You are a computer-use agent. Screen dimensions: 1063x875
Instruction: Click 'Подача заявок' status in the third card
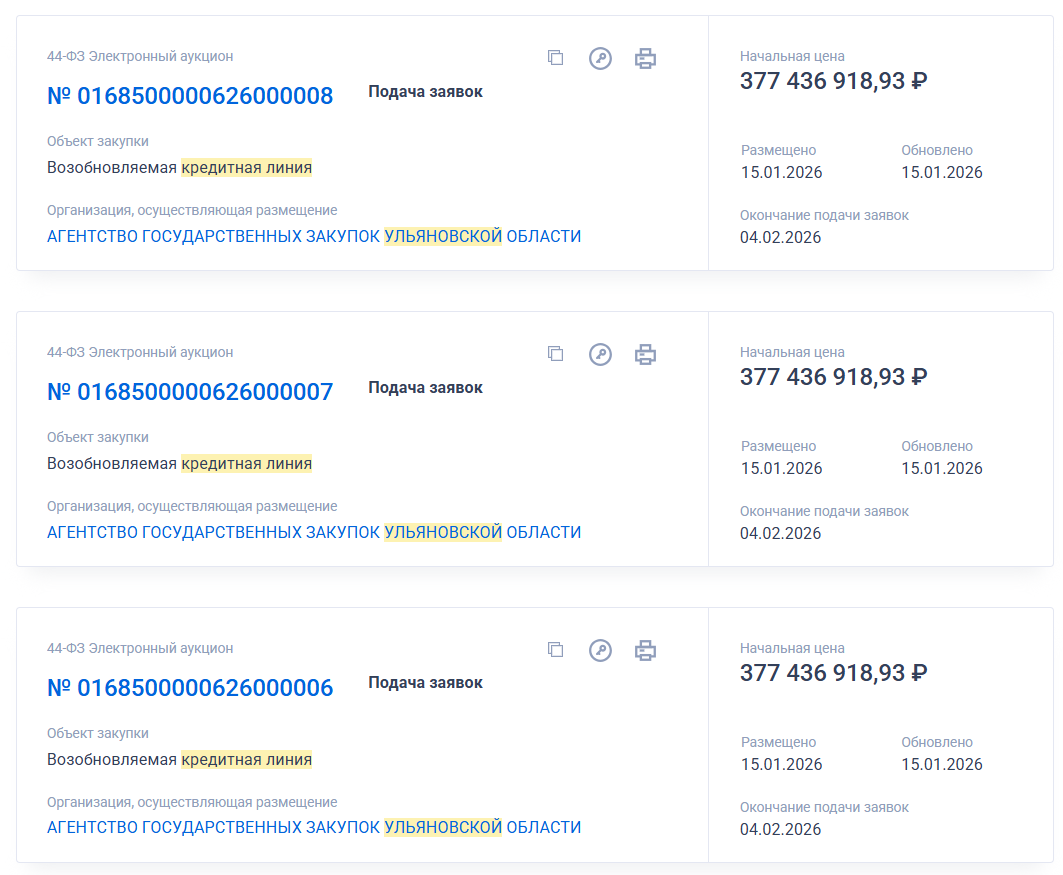(x=425, y=683)
